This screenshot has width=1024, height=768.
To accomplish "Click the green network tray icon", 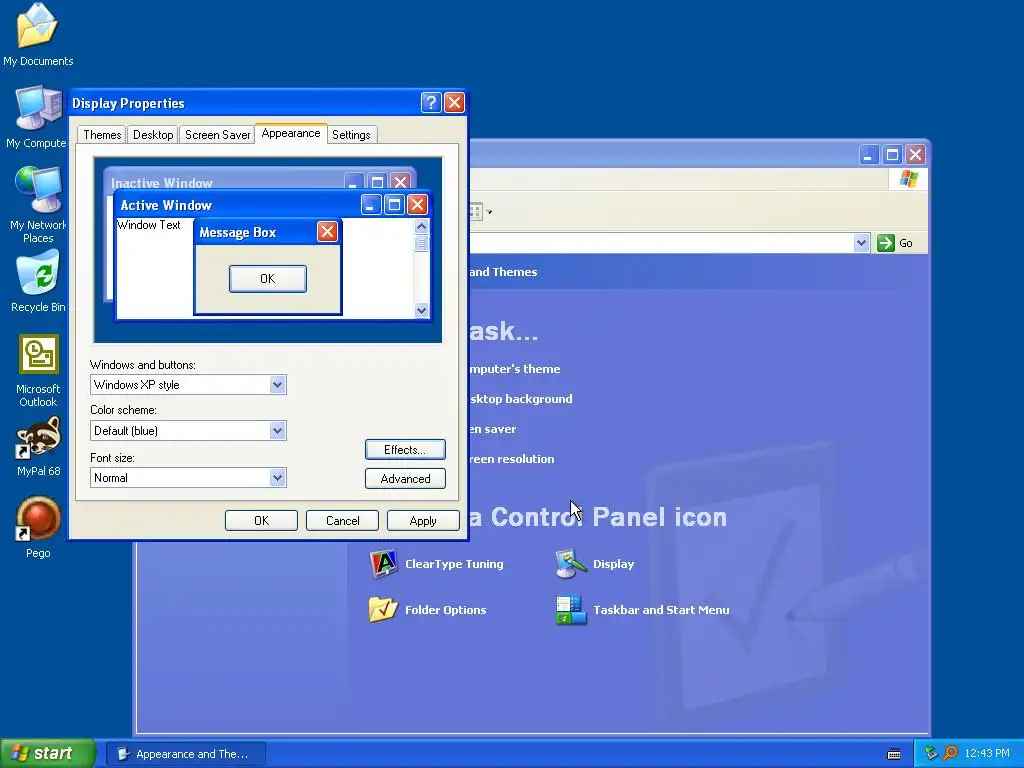I will coord(931,753).
